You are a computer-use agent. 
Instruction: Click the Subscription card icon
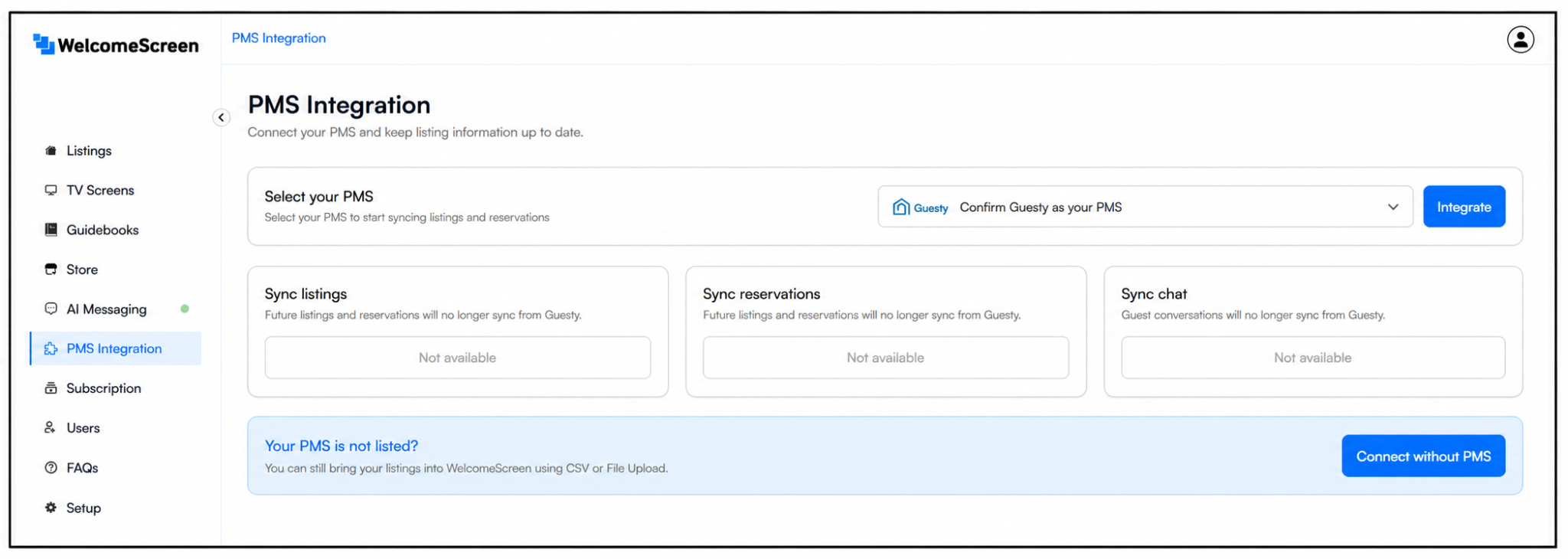[51, 388]
